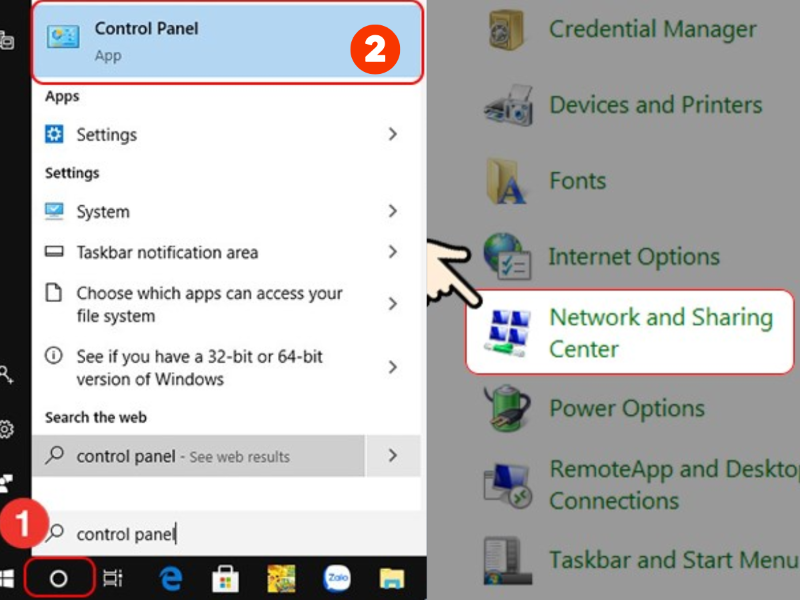Image resolution: width=800 pixels, height=600 pixels.
Task: Open the Fonts folder icon
Action: click(508, 181)
